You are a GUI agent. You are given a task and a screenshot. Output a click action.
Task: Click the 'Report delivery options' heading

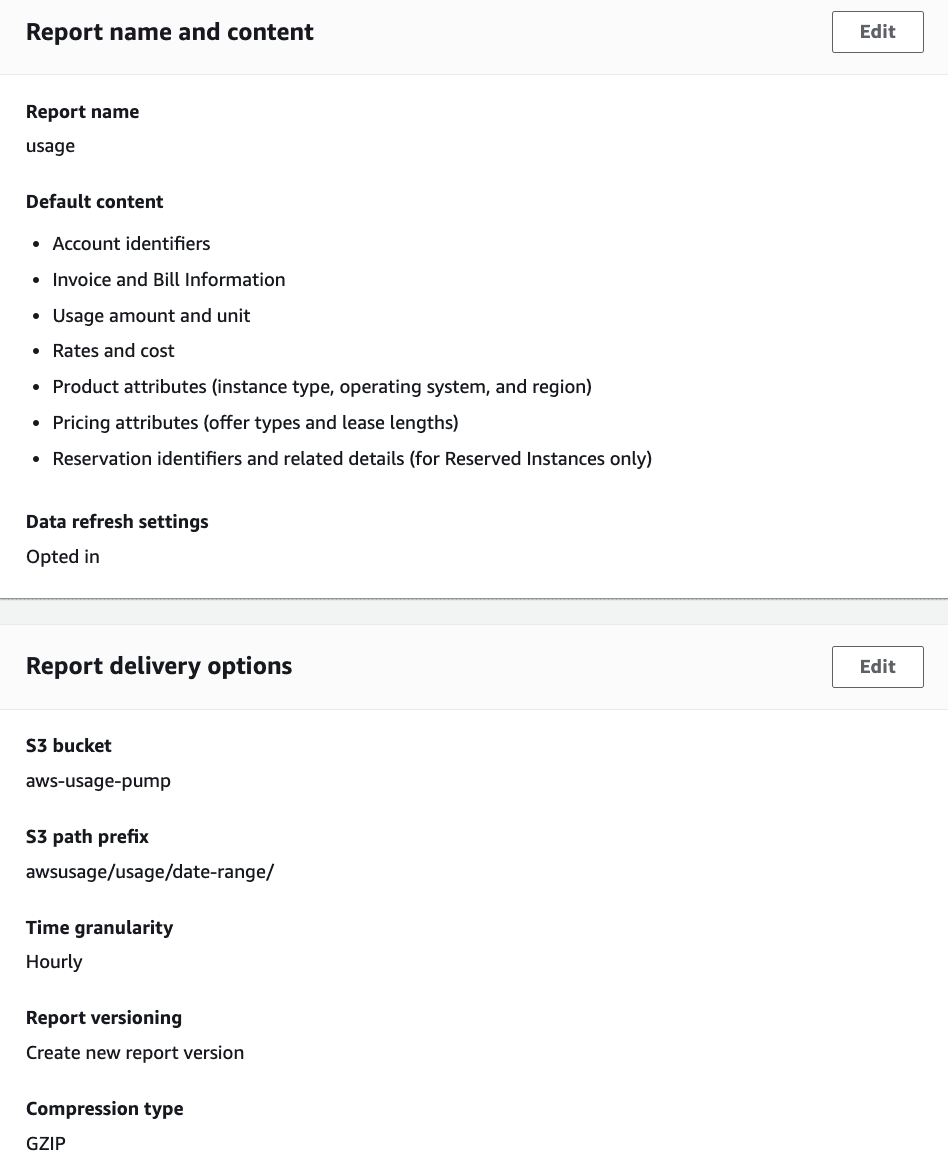[159, 666]
